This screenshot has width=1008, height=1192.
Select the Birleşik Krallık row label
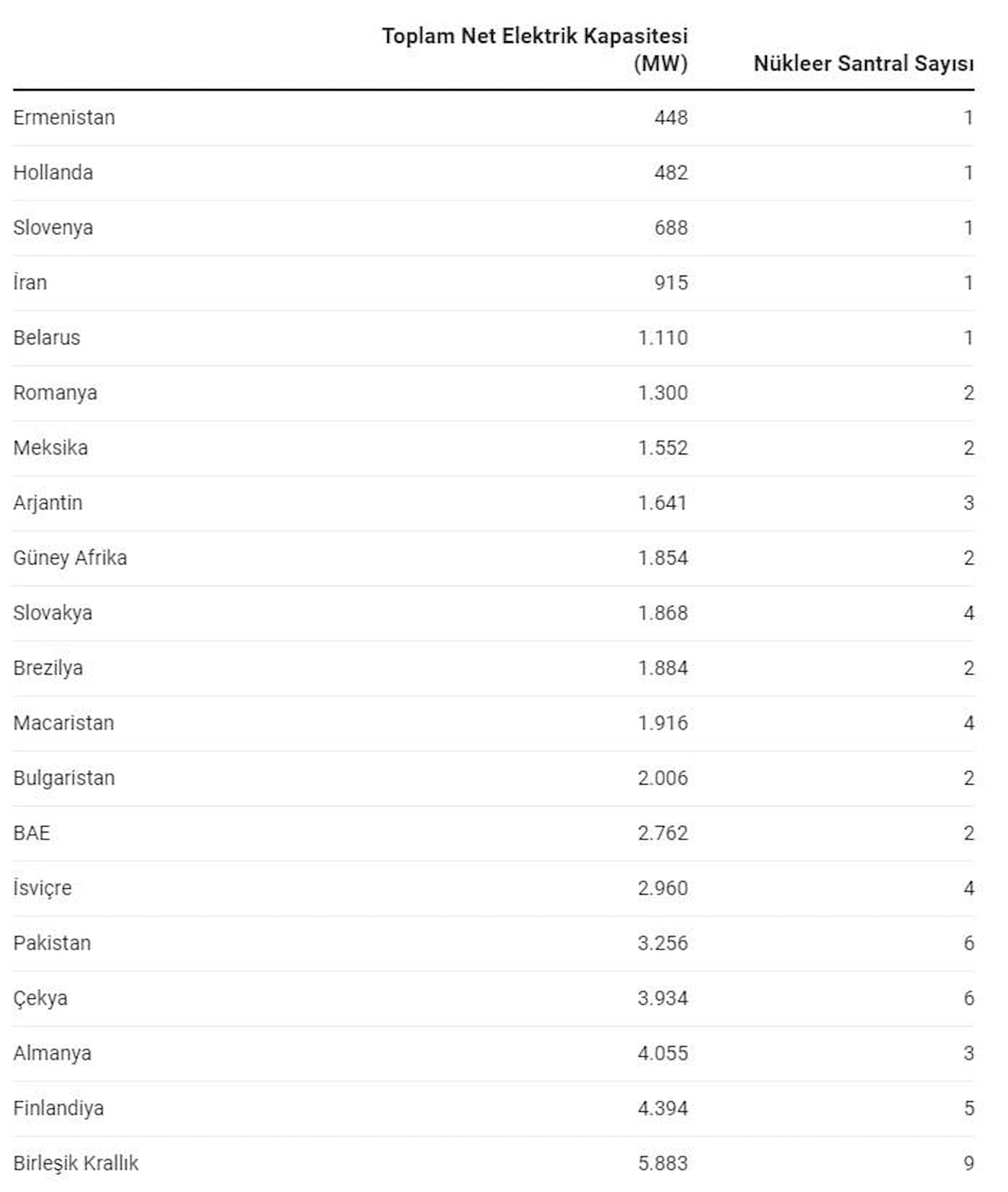click(x=76, y=1163)
